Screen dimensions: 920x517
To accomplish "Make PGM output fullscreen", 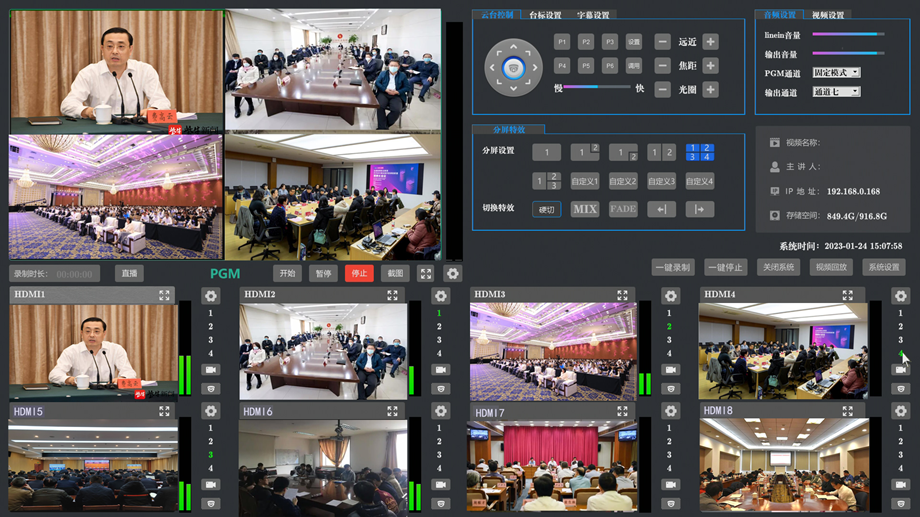I will (x=426, y=273).
